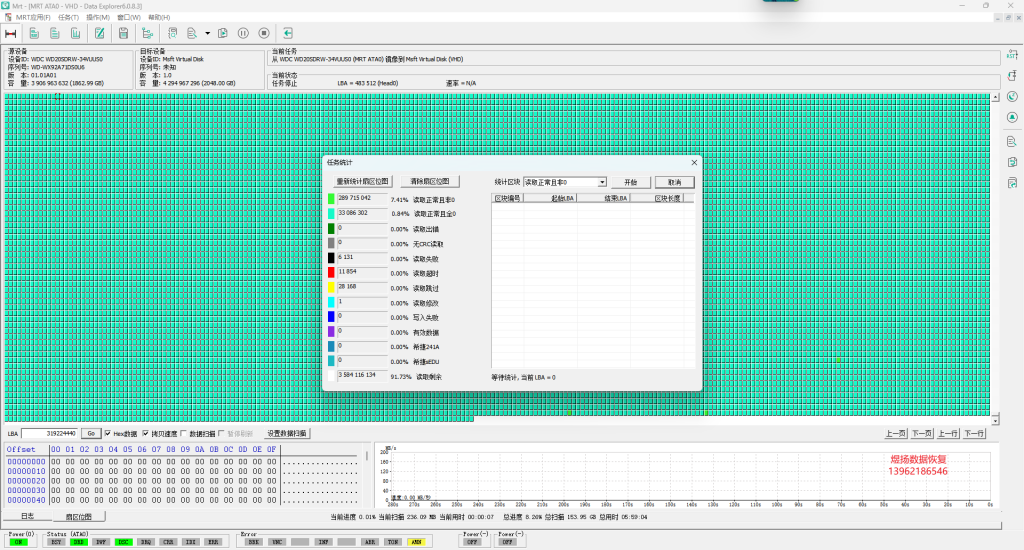Click the offset 00000010 row in hex view
Screen dimensions: 1024x550
click(x=182, y=471)
